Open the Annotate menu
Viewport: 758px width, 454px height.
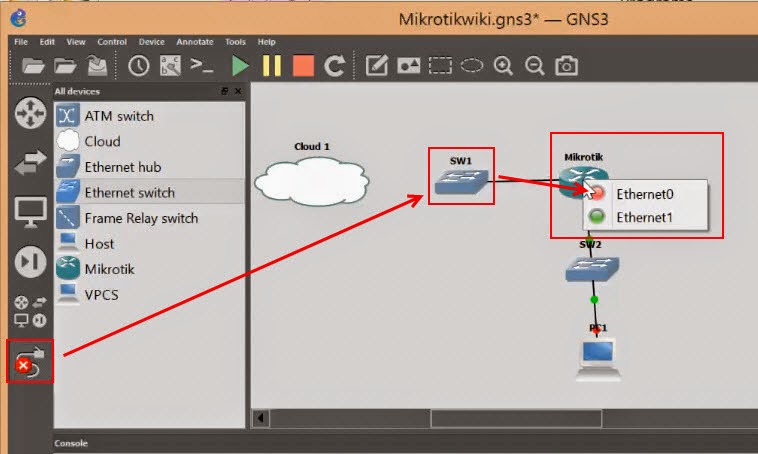[x=195, y=42]
